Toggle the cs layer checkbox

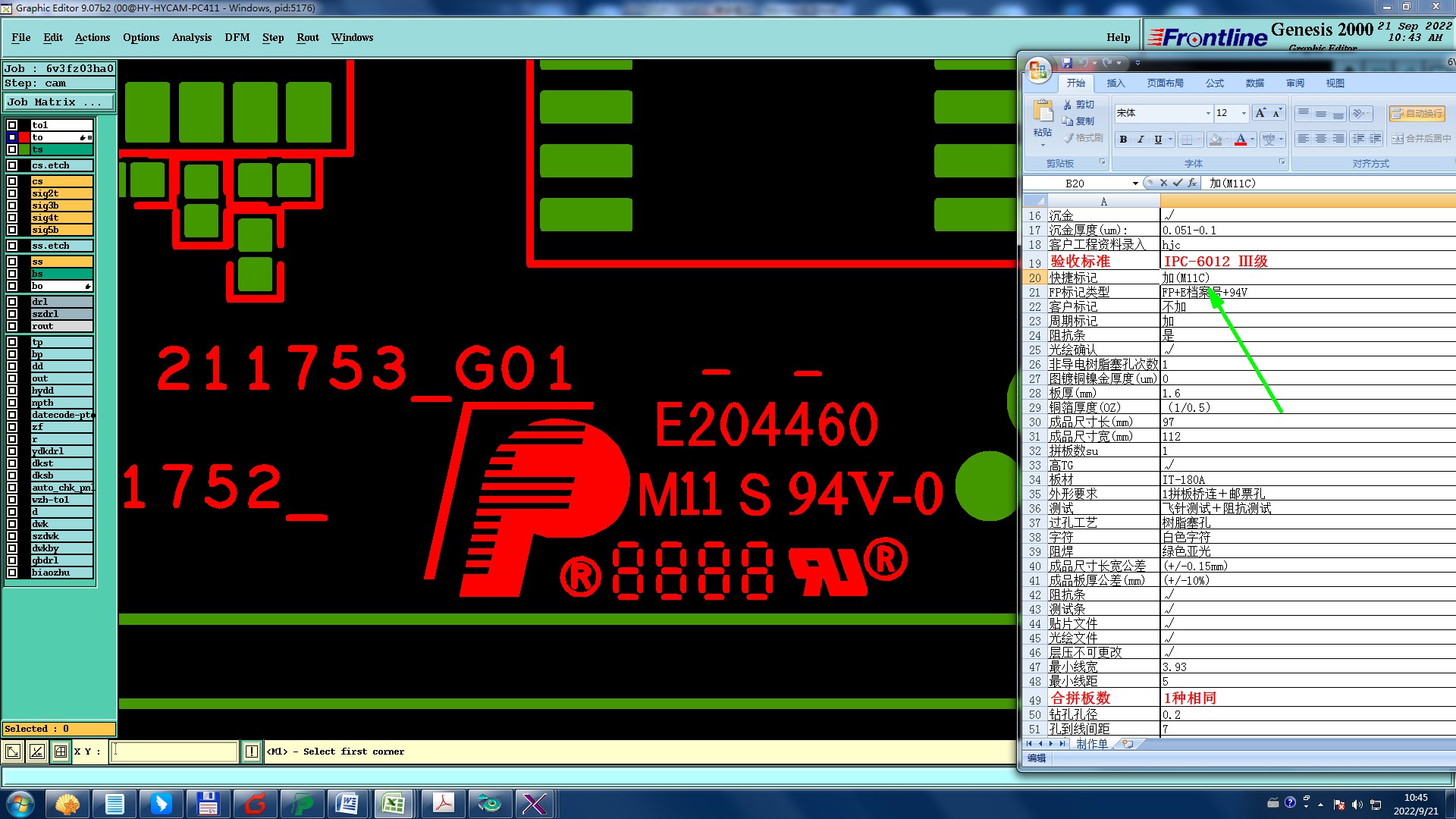click(x=12, y=181)
